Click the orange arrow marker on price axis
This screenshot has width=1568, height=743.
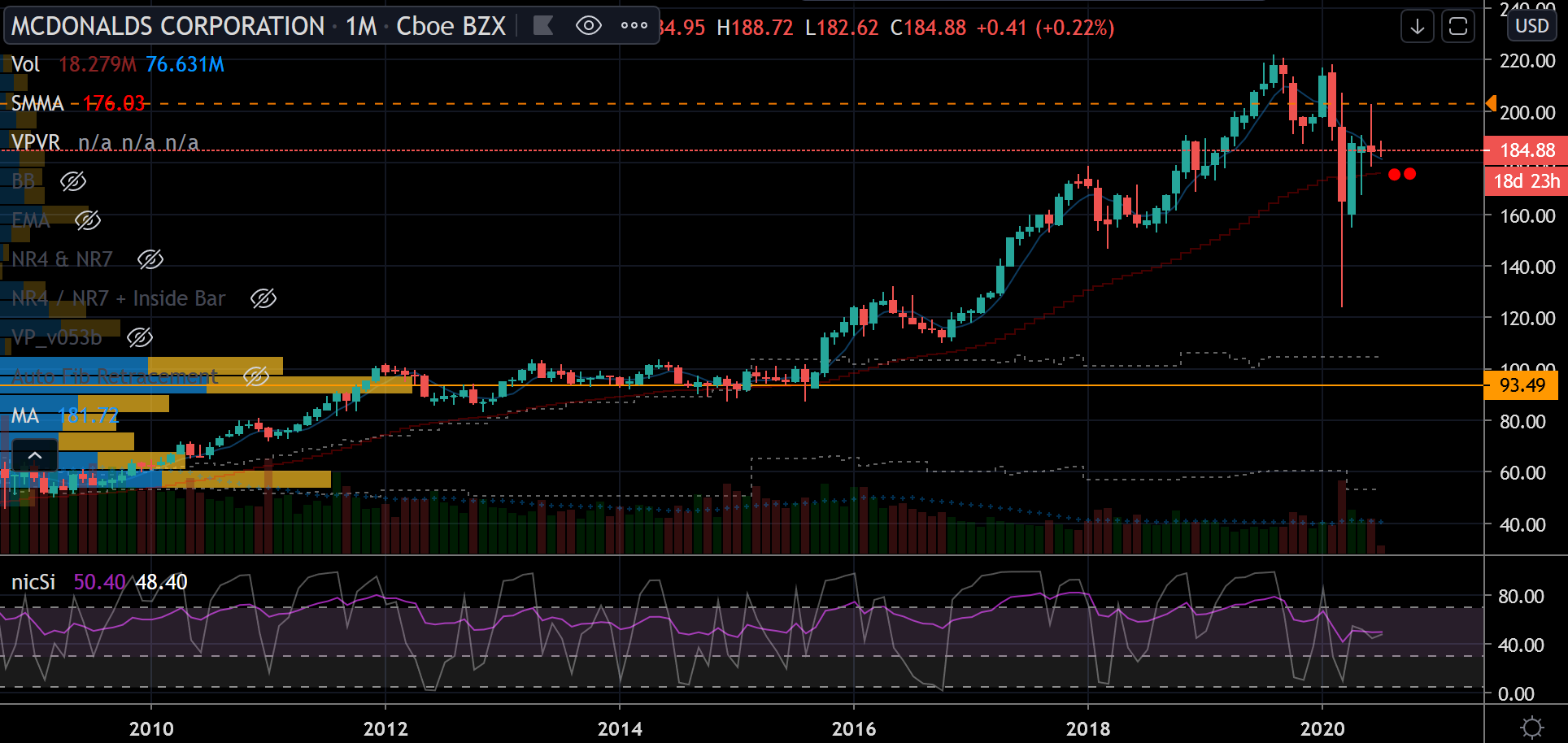pos(1491,103)
